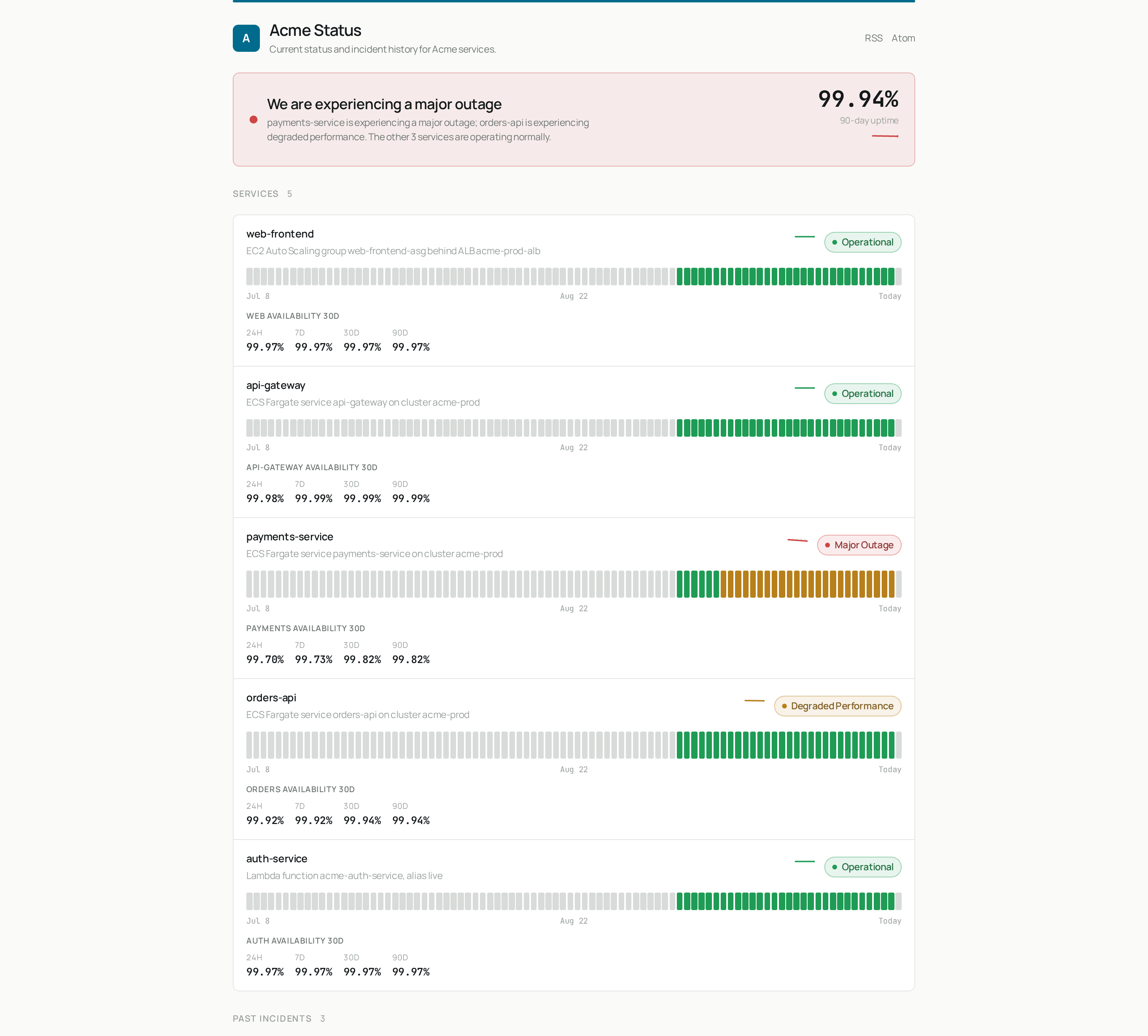Click the PAYMENTS AVAILABILITY 30D heading
This screenshot has width=1148, height=1036.
coord(305,628)
